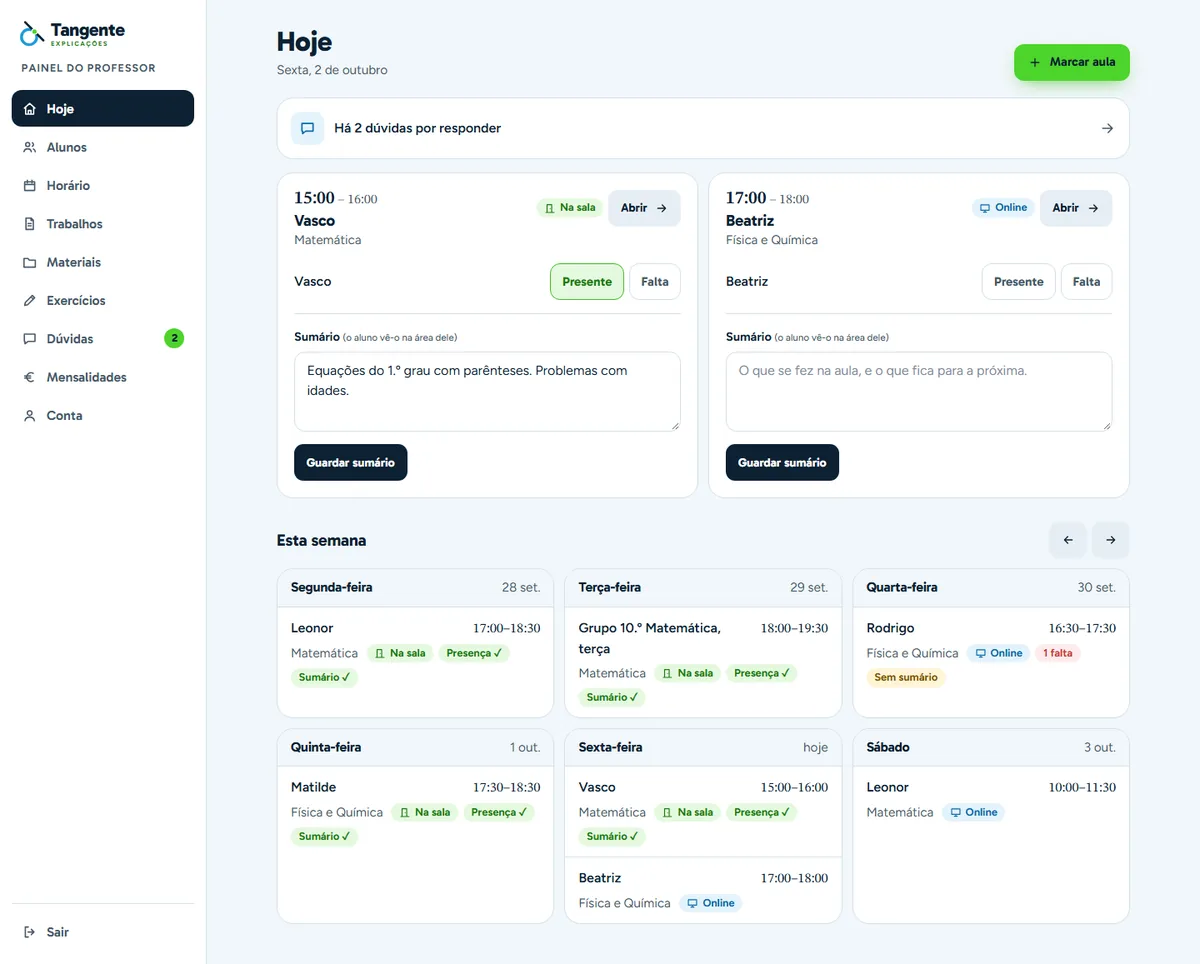Click the 1 falta tag on Rodrigo's lesson
1200x964 pixels.
click(x=1058, y=653)
